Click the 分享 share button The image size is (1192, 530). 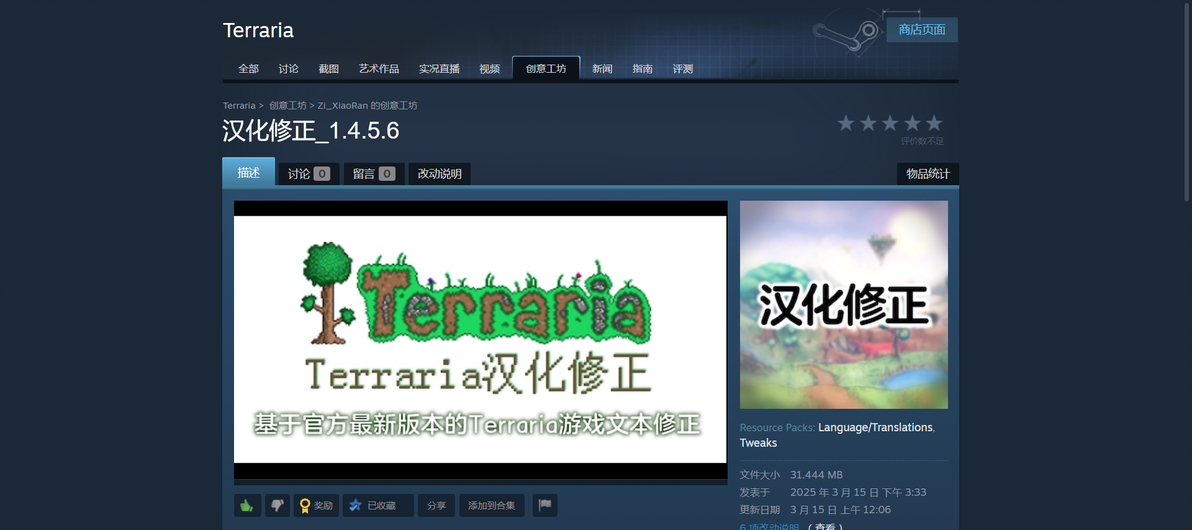tap(436, 505)
